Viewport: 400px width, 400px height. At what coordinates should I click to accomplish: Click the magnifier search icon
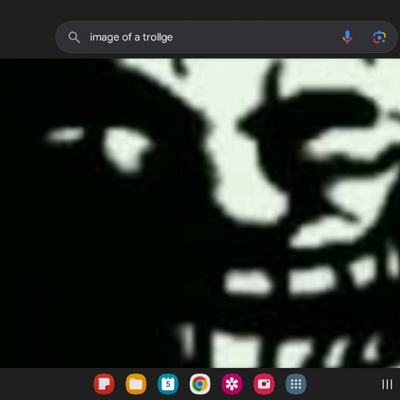tap(74, 37)
